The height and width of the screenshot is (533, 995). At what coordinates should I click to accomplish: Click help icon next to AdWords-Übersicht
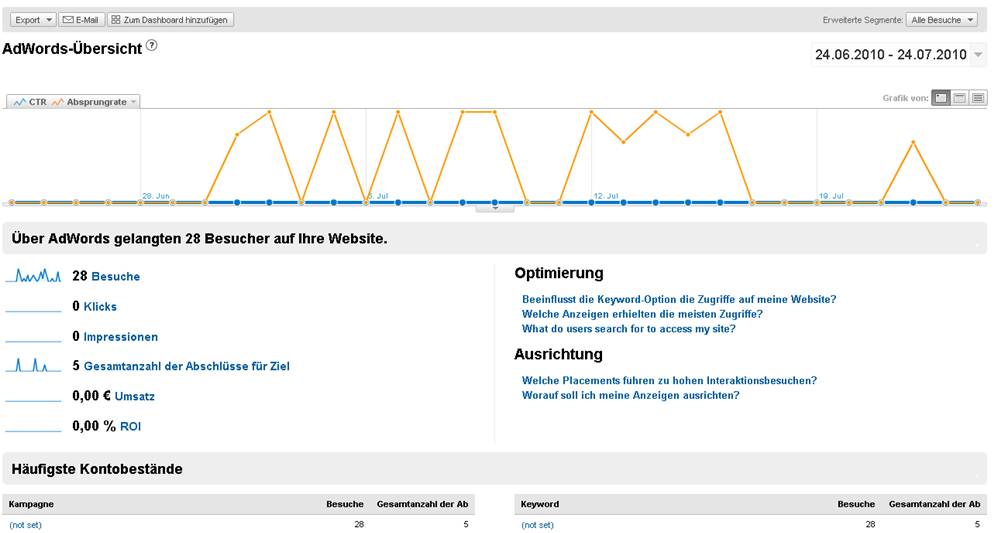152,45
